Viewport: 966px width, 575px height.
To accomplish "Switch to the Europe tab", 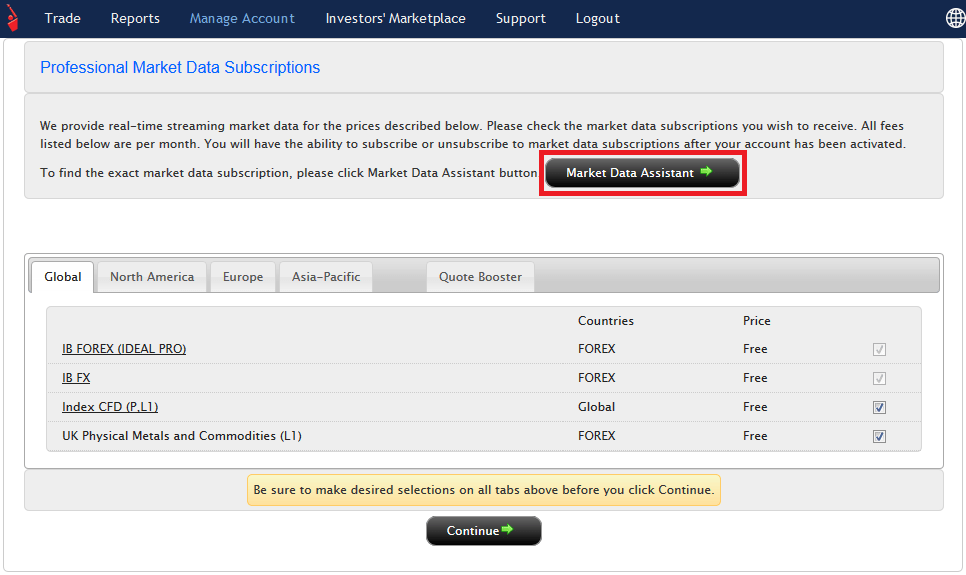I will [243, 277].
